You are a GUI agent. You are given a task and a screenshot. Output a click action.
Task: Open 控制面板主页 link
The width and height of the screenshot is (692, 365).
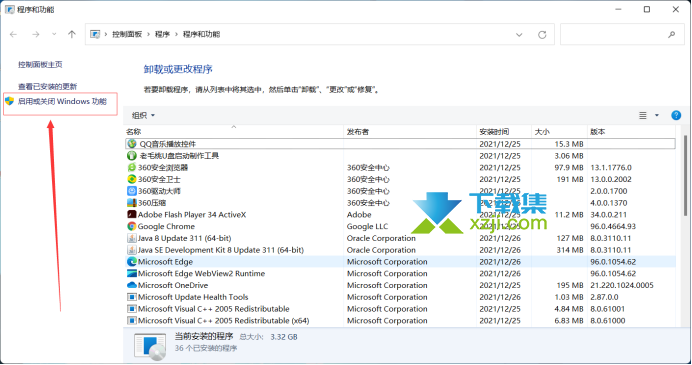40,64
